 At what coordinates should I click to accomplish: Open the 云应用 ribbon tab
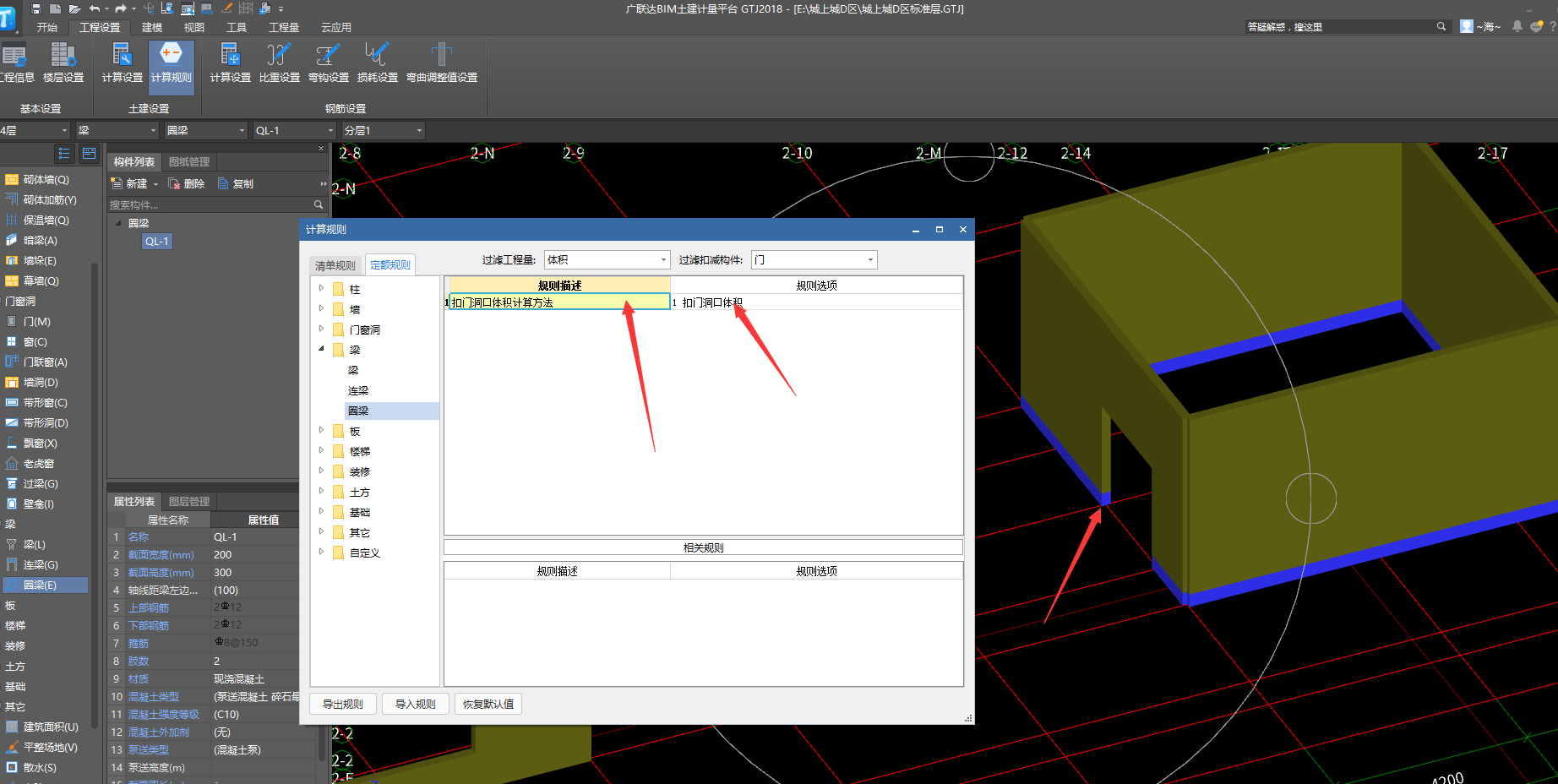click(x=336, y=27)
